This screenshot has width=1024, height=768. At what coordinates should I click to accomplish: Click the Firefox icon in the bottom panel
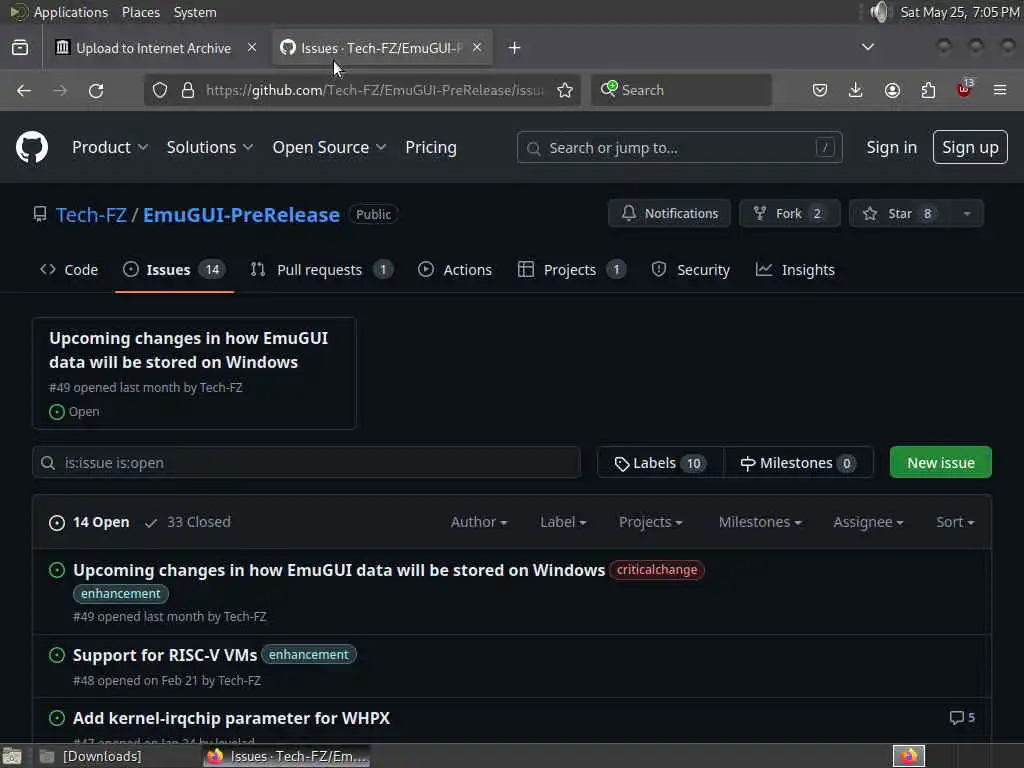909,756
